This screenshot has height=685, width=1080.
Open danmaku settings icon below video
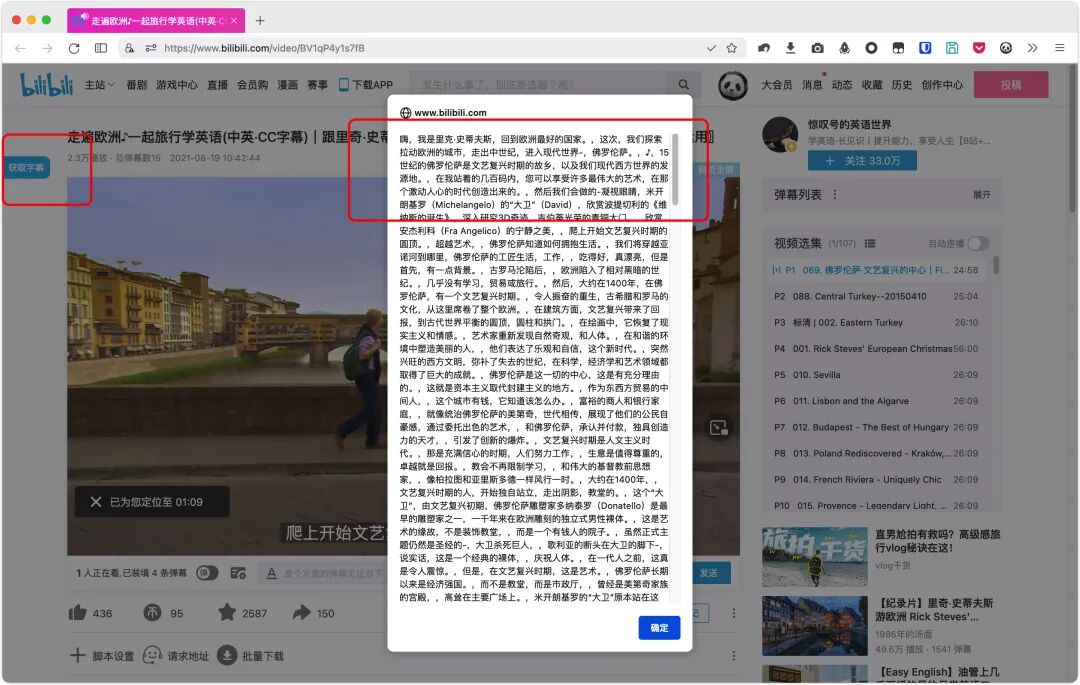pyautogui.click(x=238, y=573)
